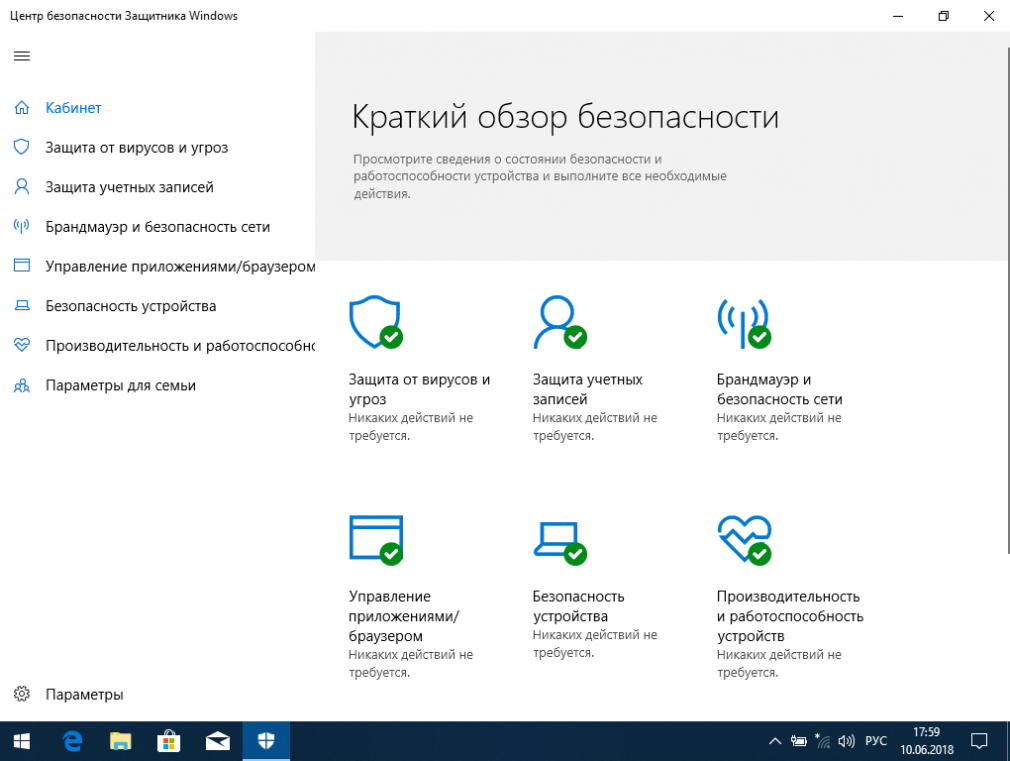The image size is (1010, 761).
Task: Open the large device health heart tile icon
Action: coord(744,540)
